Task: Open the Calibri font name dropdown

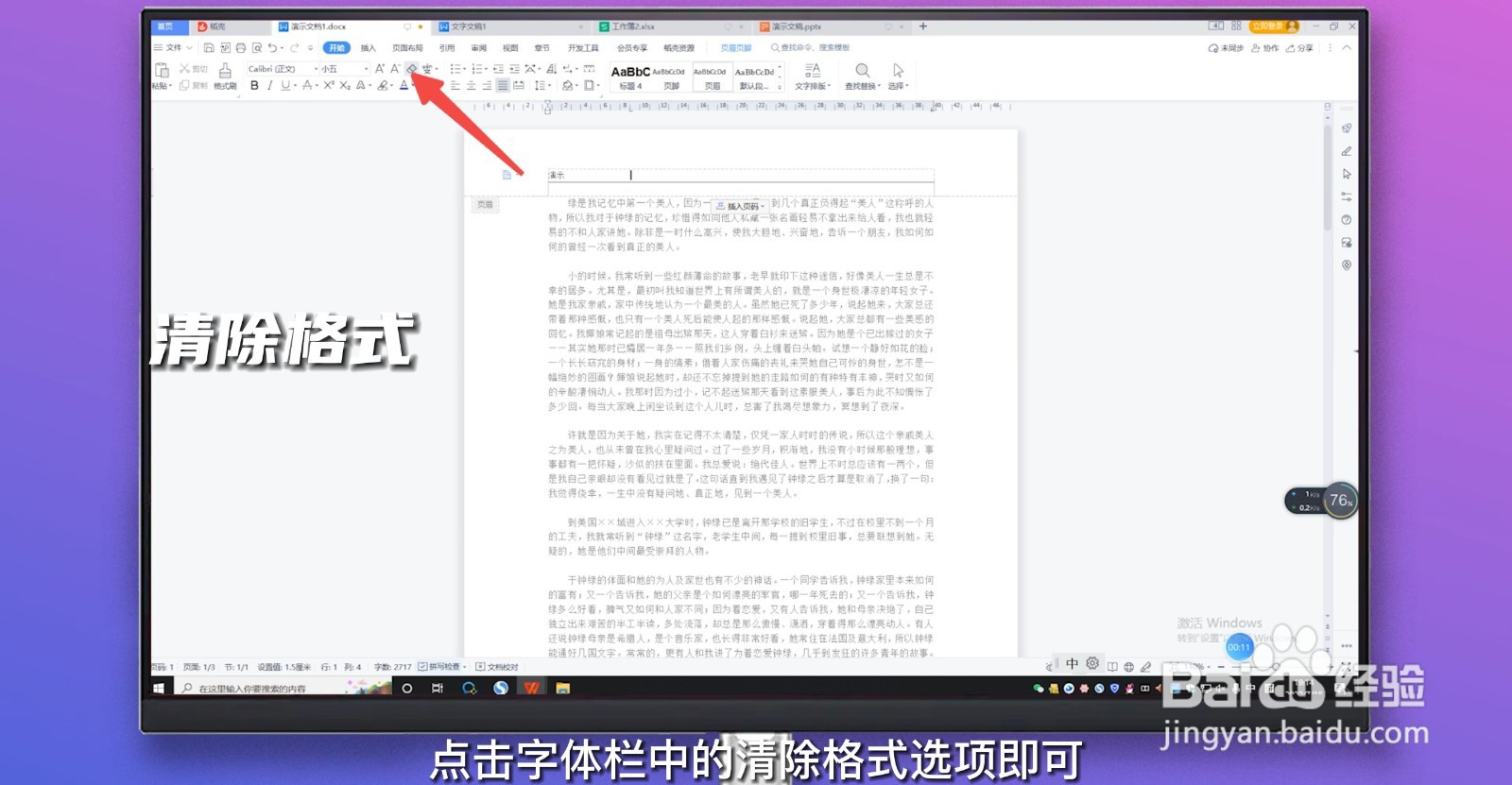Action: 316,69
